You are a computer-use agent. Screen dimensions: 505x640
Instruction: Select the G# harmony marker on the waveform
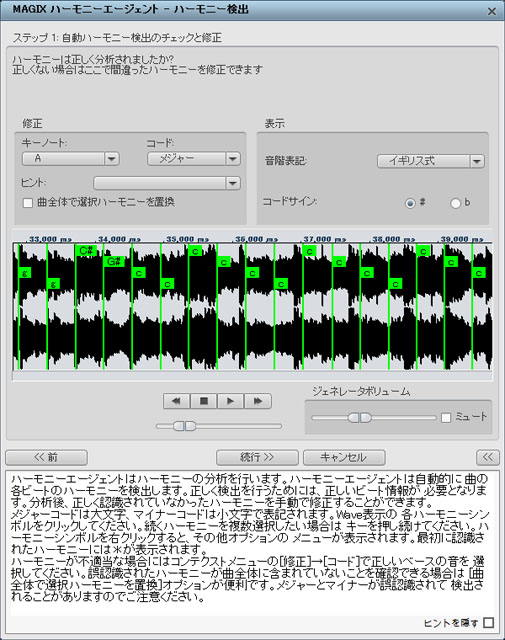[x=114, y=261]
